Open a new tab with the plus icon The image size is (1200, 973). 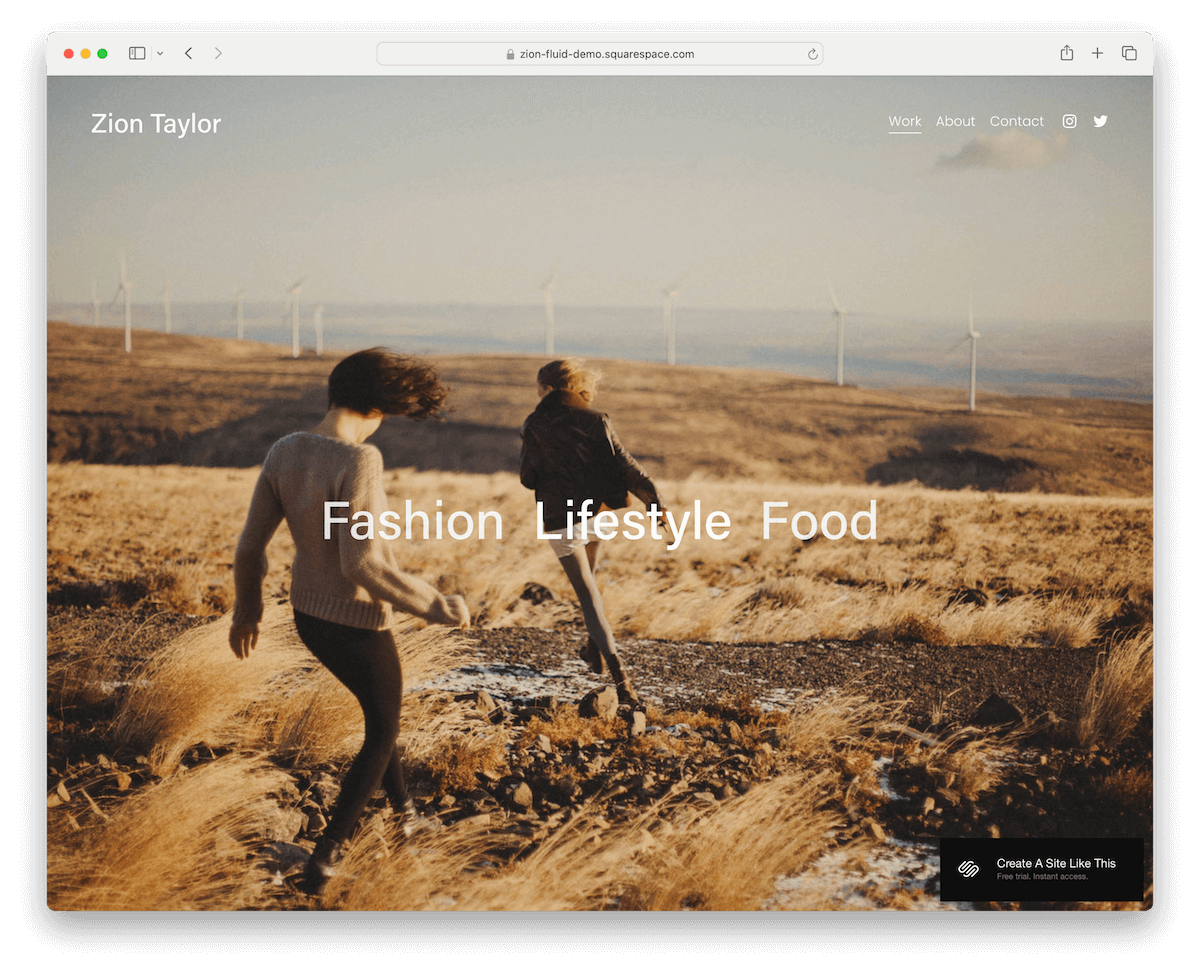tap(1097, 53)
